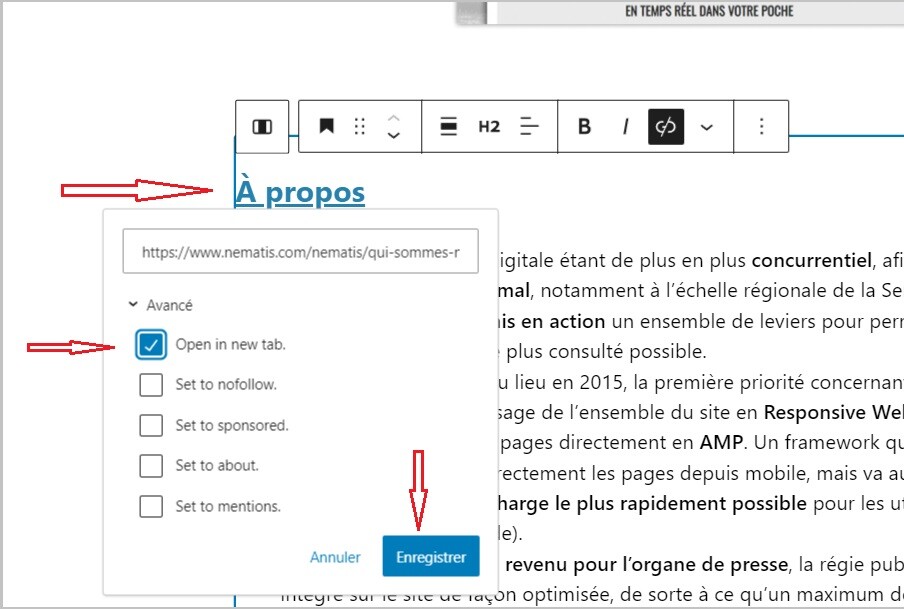The height and width of the screenshot is (609, 904).
Task: Open the block alignment tool
Action: (449, 127)
